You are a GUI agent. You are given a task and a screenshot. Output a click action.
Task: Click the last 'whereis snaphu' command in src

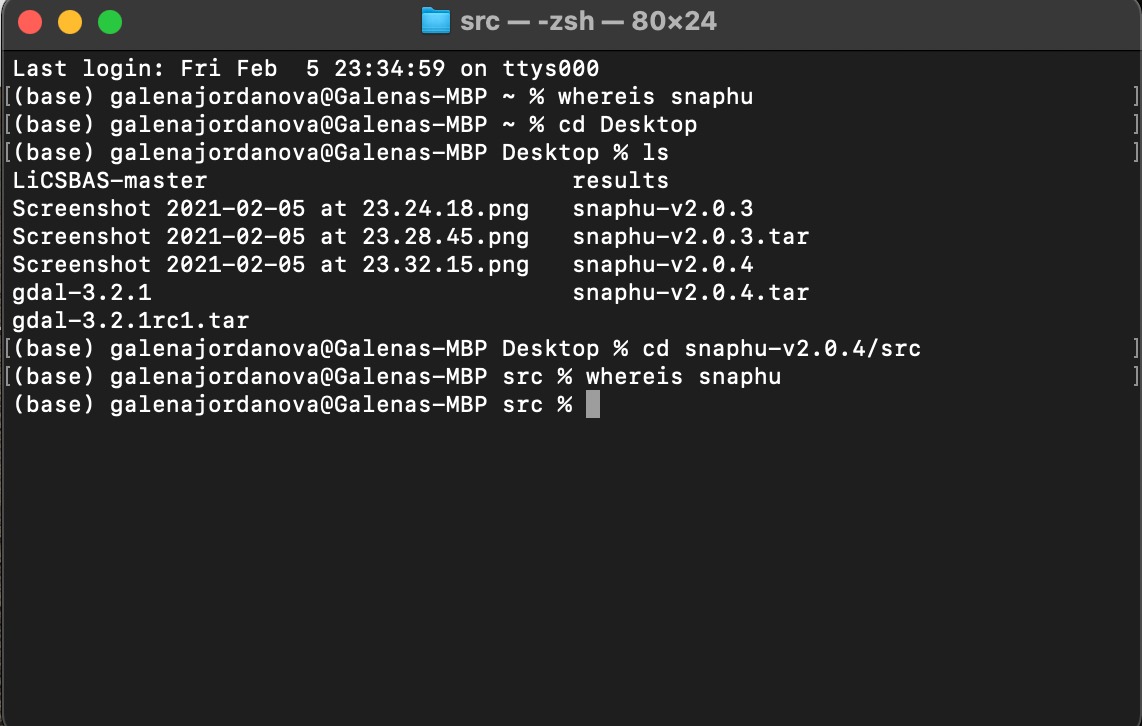tap(684, 376)
